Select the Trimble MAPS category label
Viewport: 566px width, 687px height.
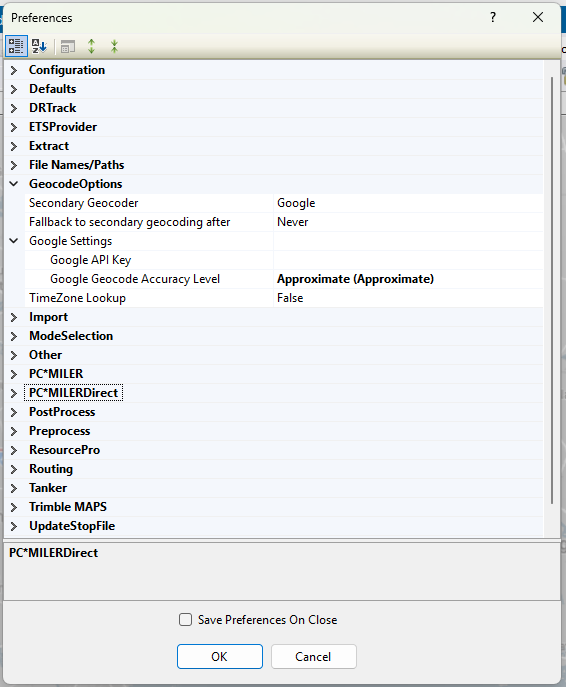68,507
